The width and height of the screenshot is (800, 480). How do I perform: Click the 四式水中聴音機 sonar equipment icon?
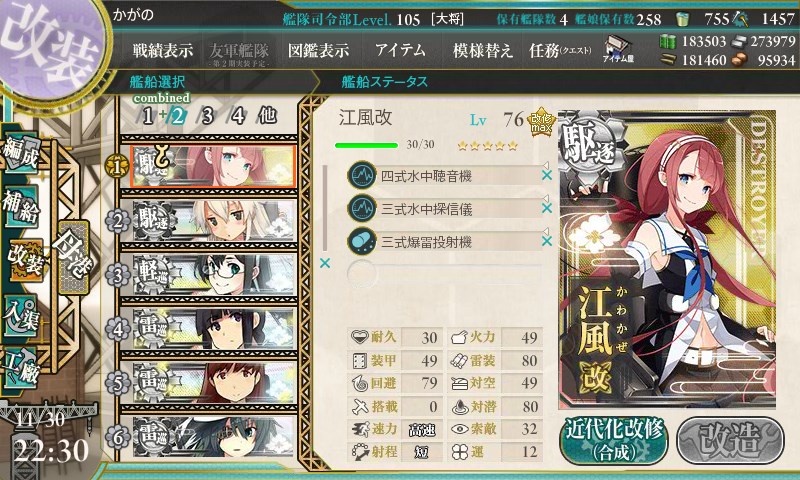coord(362,175)
